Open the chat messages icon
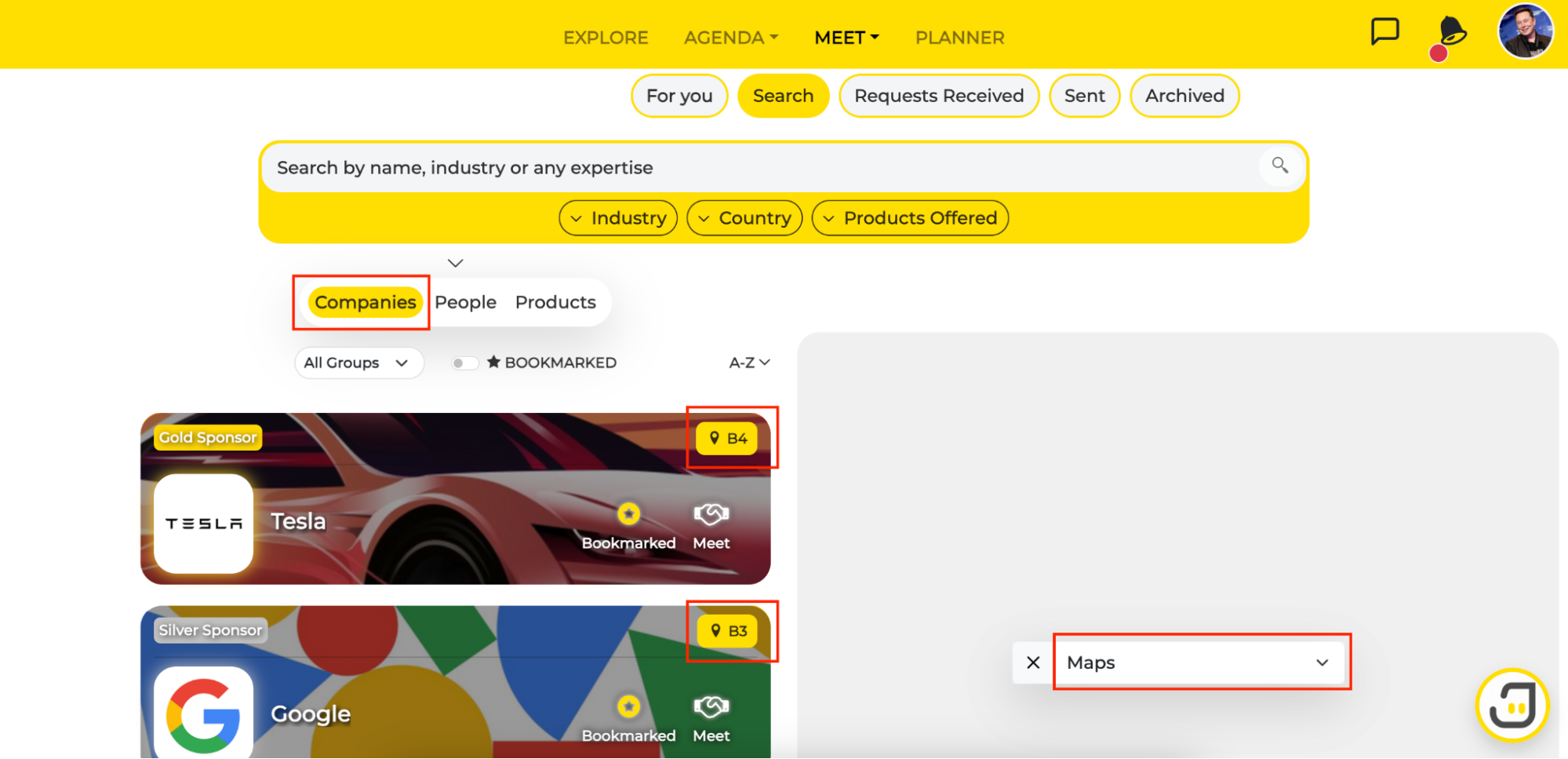The width and height of the screenshot is (1568, 759). 1384,32
